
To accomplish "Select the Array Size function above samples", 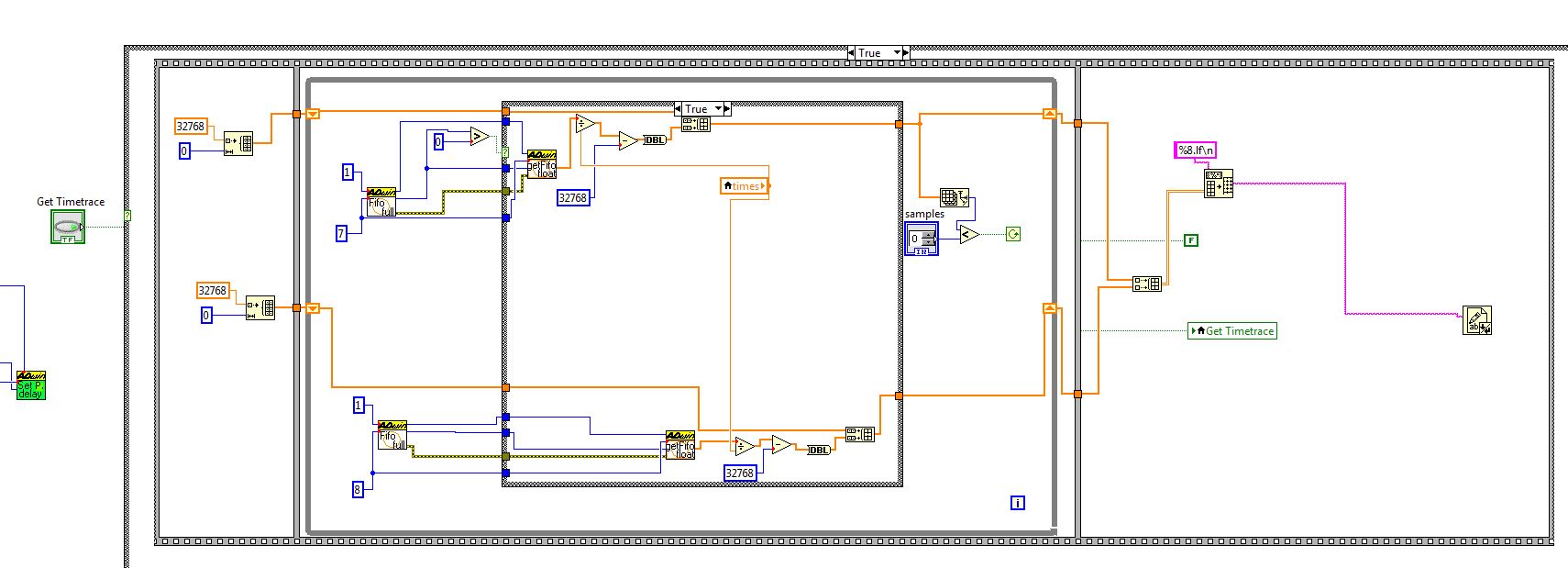I will click(x=955, y=196).
